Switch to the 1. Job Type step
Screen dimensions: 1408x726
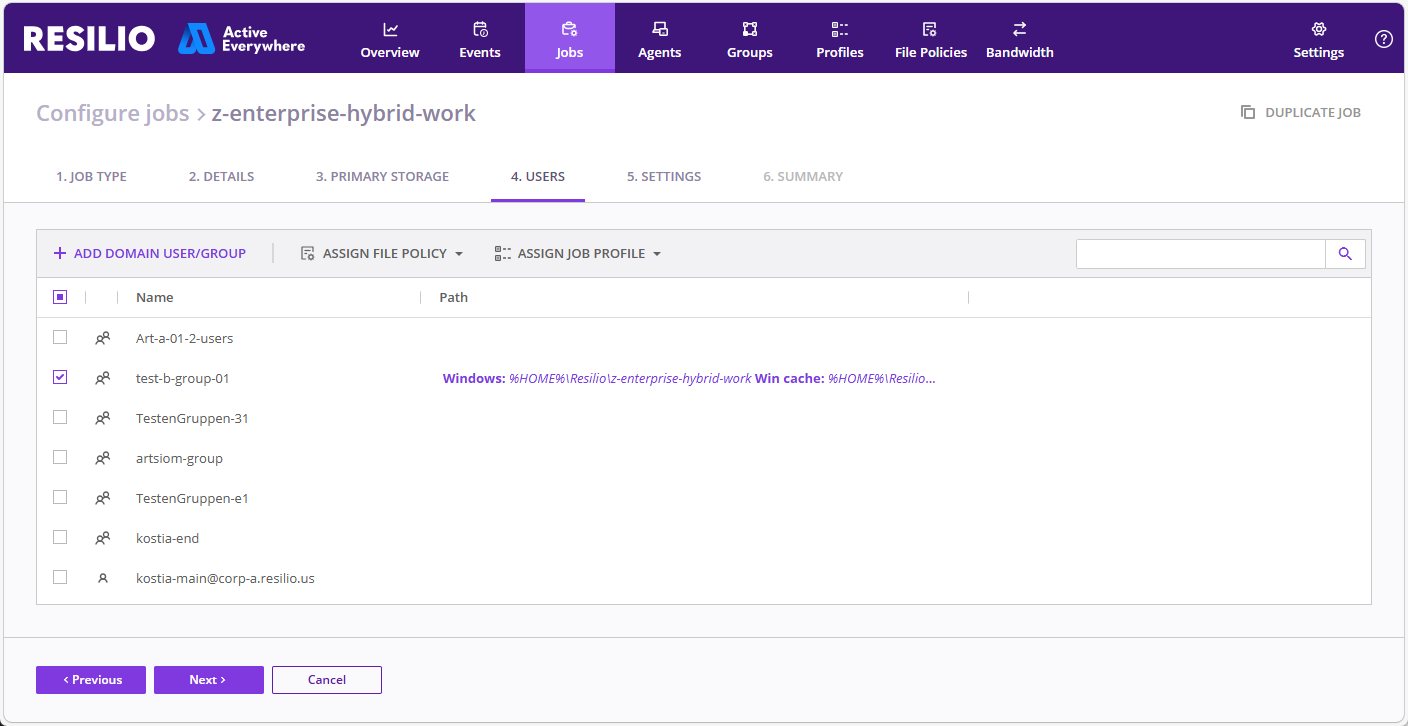[91, 177]
